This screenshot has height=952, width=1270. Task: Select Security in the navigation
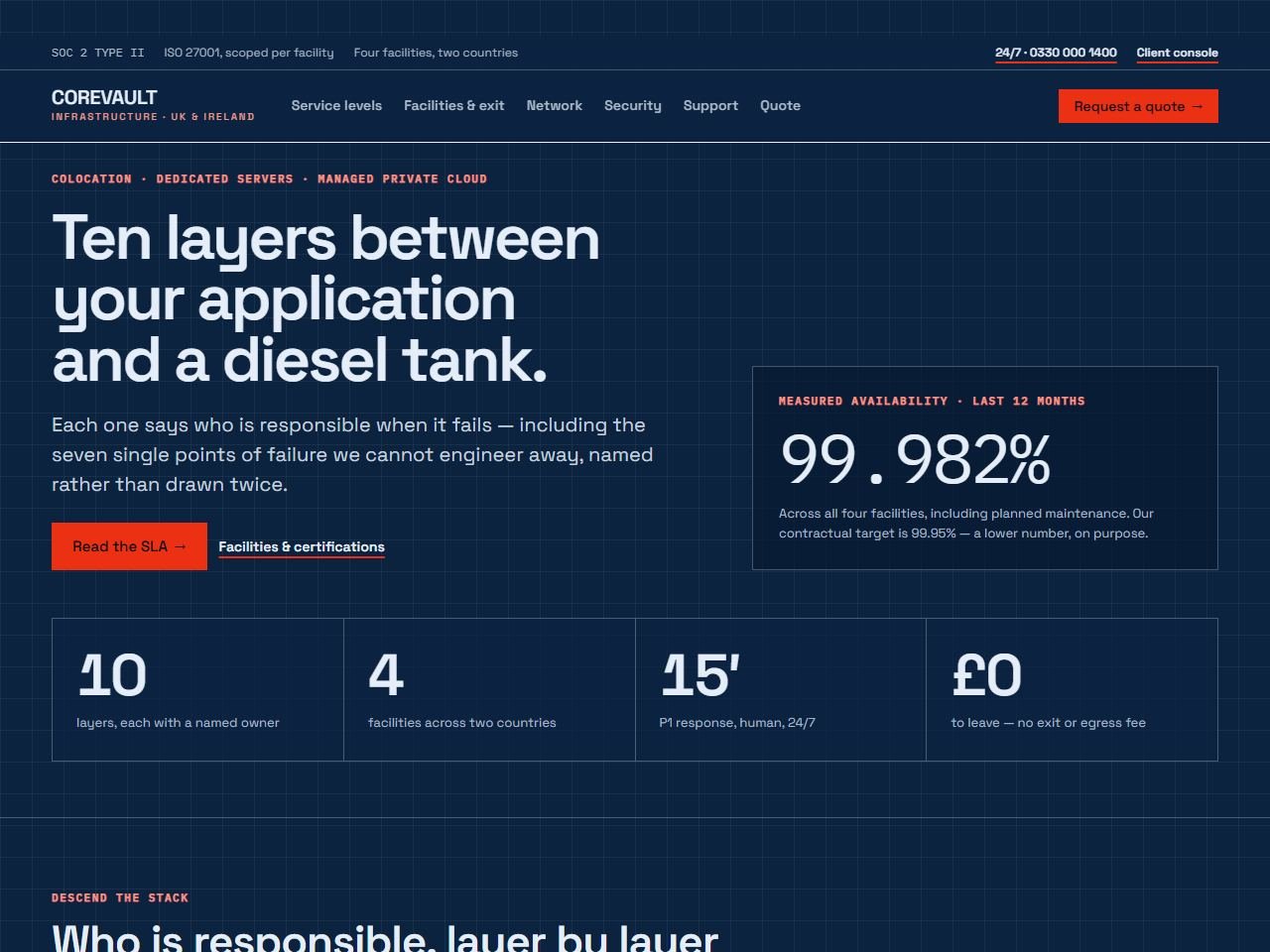coord(632,105)
